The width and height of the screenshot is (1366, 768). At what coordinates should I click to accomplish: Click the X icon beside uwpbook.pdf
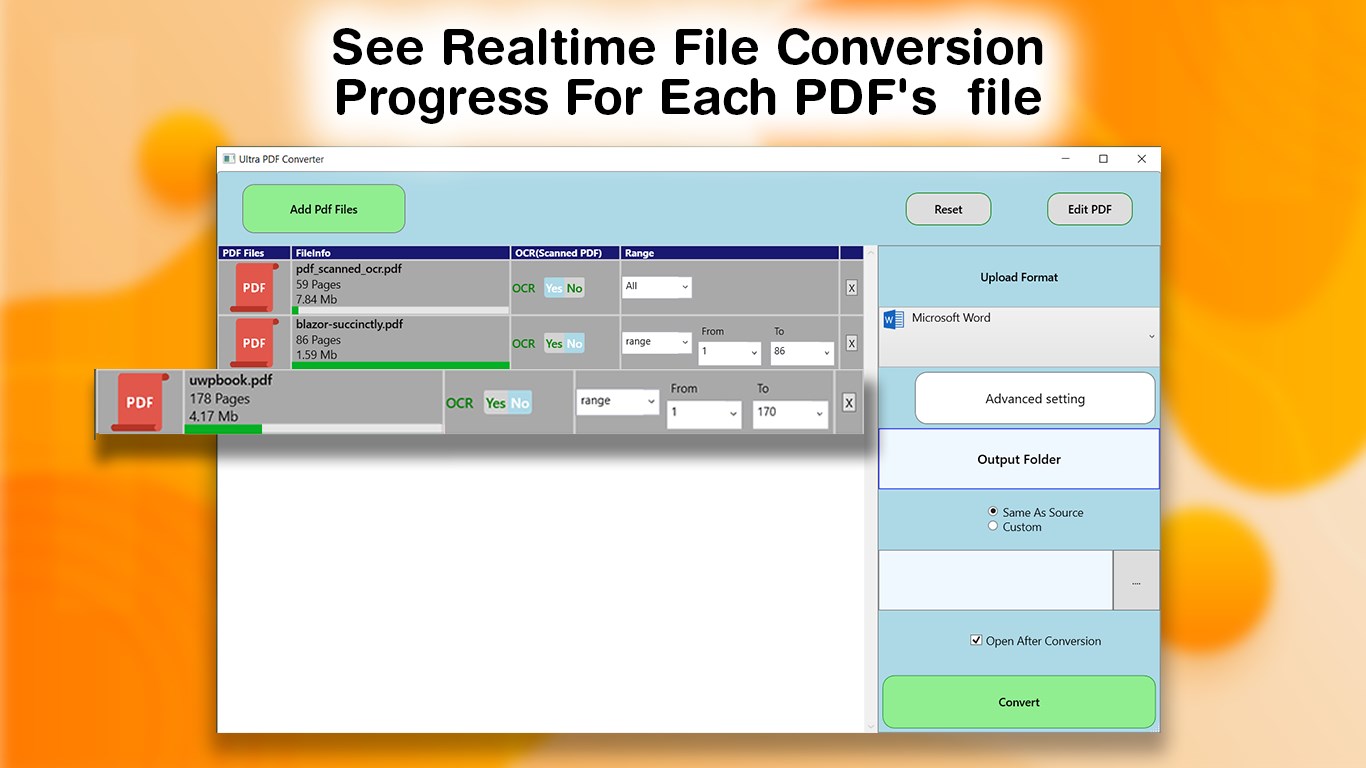coord(849,402)
